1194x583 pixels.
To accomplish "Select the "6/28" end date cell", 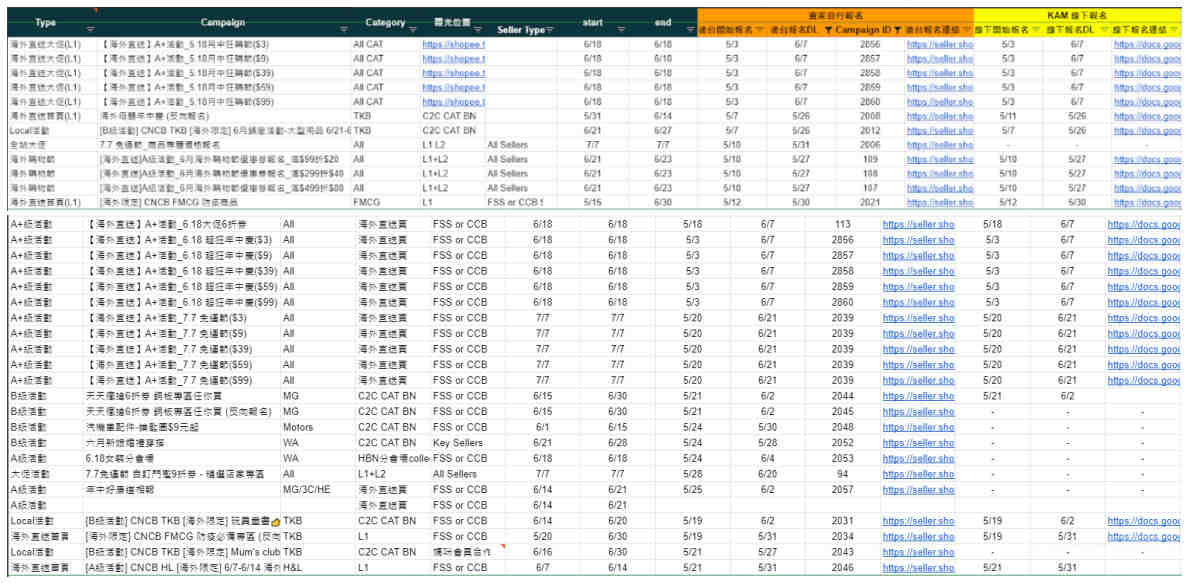I will pyautogui.click(x=618, y=443).
